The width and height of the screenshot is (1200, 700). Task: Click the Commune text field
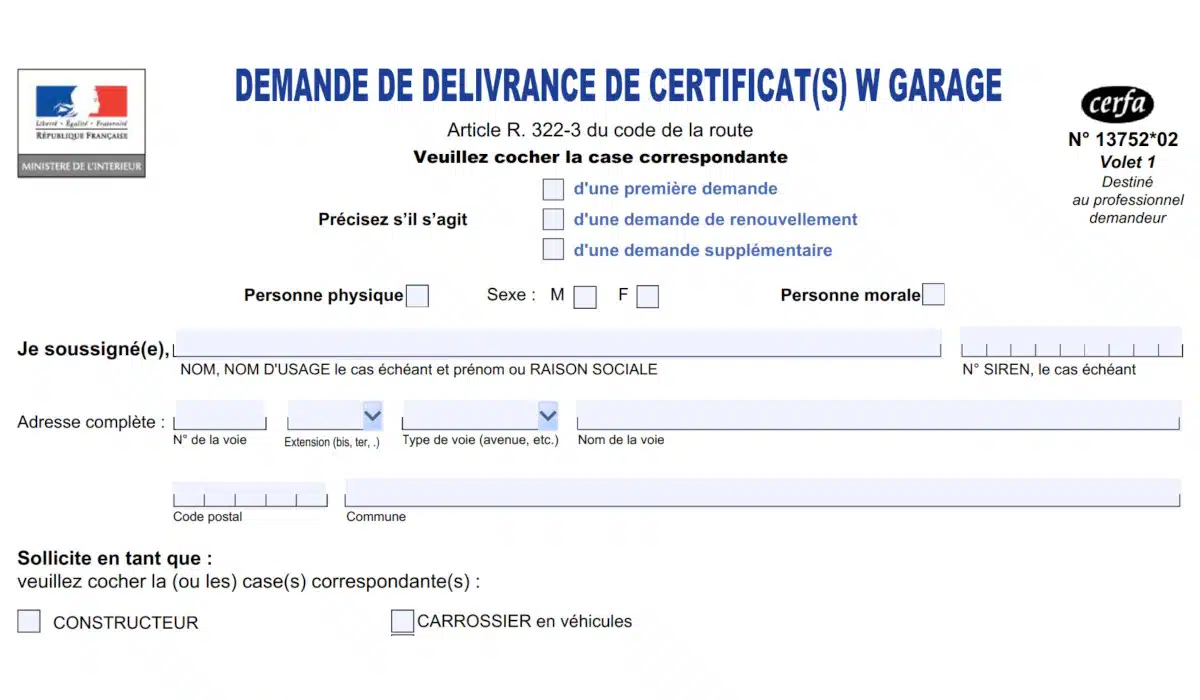[x=762, y=493]
